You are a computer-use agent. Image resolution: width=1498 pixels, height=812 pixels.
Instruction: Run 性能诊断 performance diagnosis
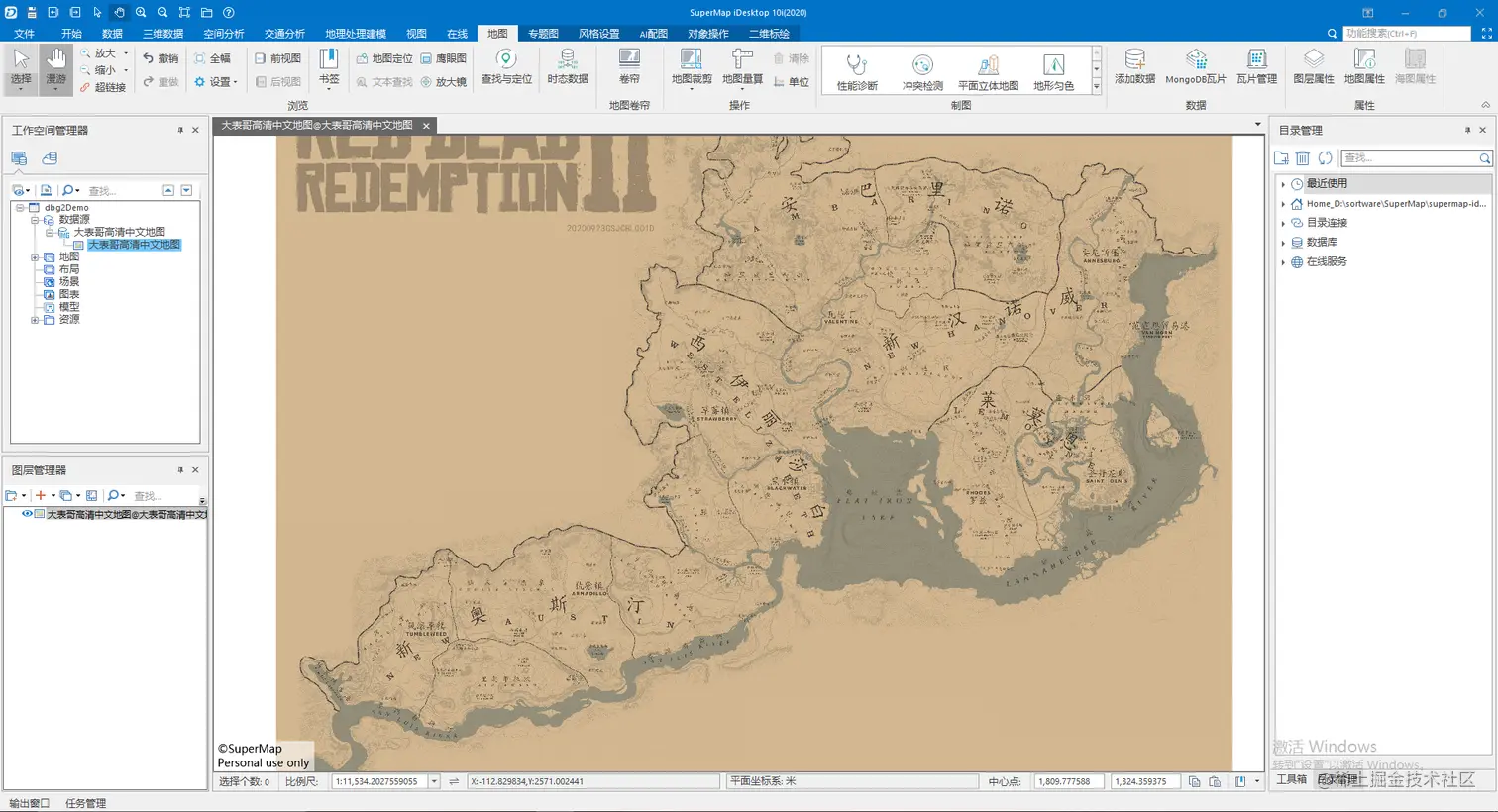pyautogui.click(x=857, y=71)
